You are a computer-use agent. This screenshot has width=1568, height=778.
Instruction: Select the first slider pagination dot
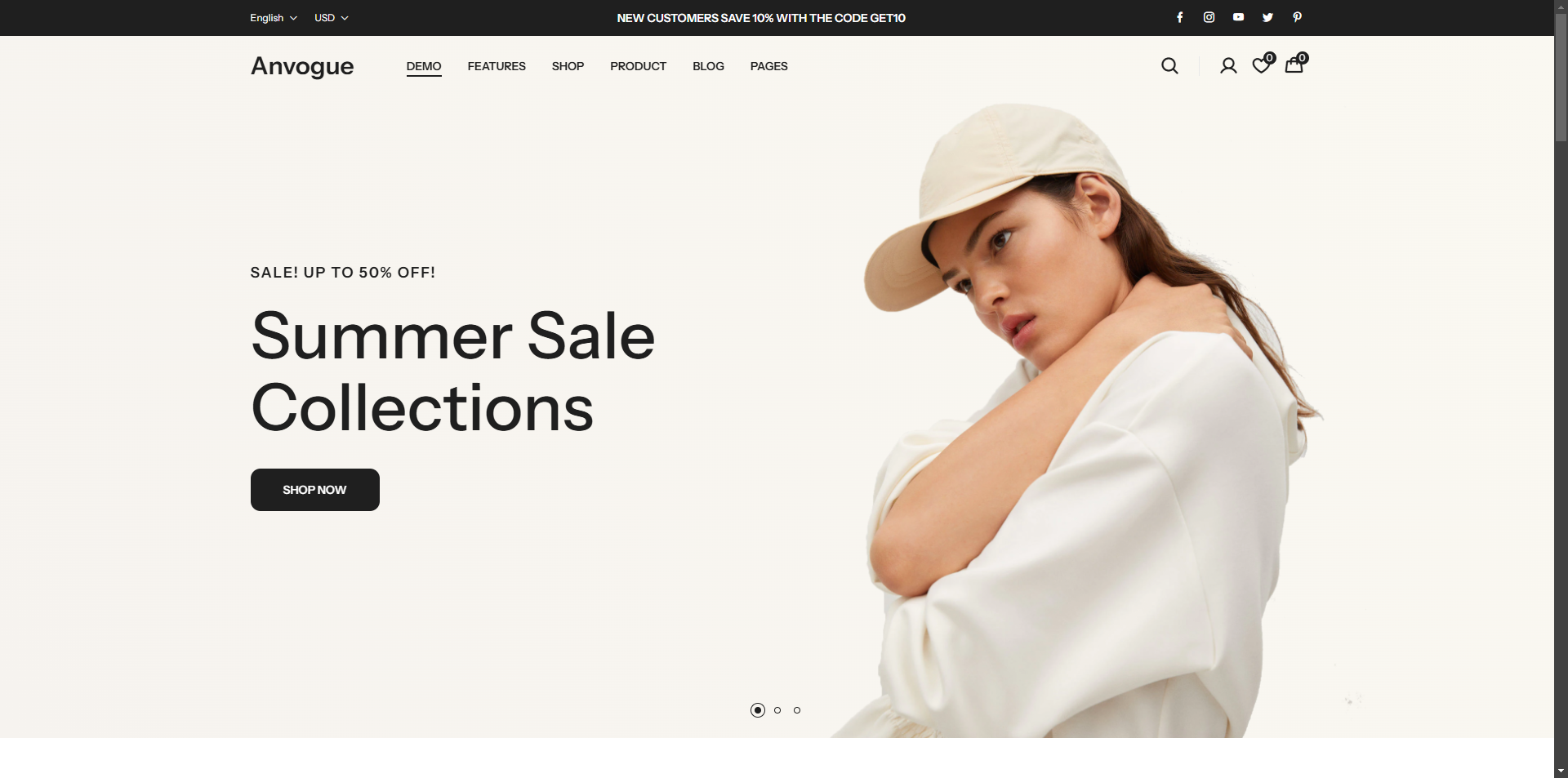coord(758,710)
